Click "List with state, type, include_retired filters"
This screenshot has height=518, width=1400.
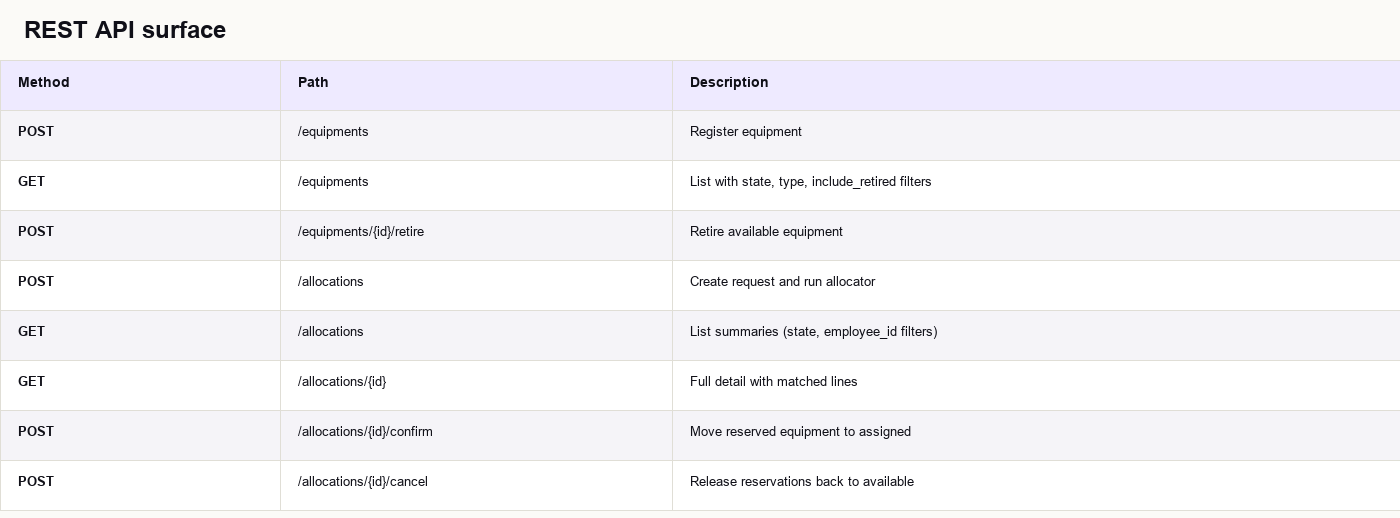click(811, 181)
